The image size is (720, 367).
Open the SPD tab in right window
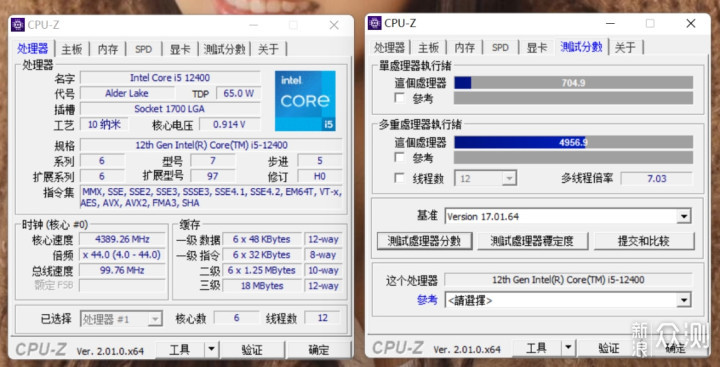[500, 47]
